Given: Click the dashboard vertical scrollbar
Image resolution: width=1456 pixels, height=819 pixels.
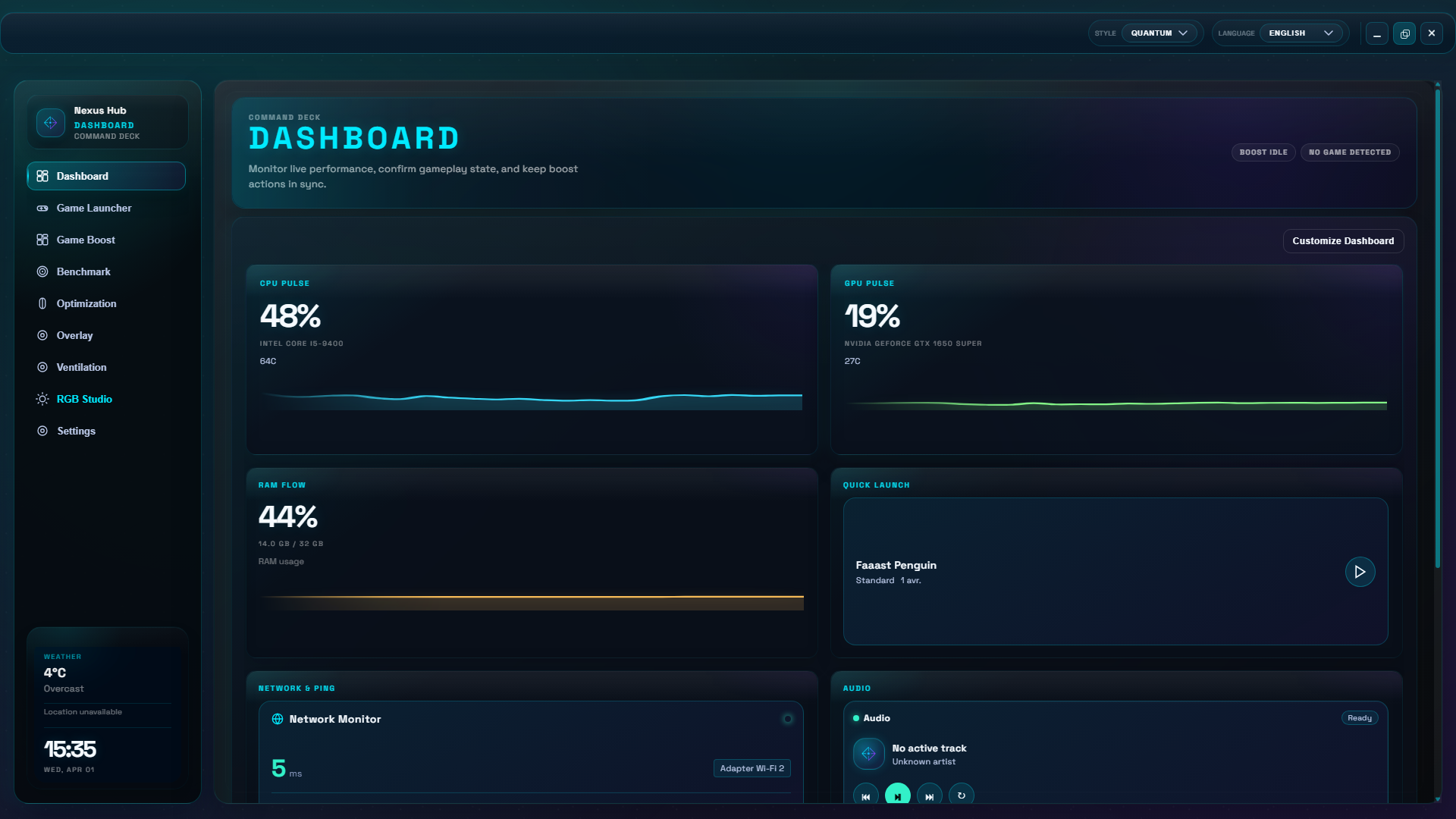Looking at the screenshot, I should [x=1437, y=326].
